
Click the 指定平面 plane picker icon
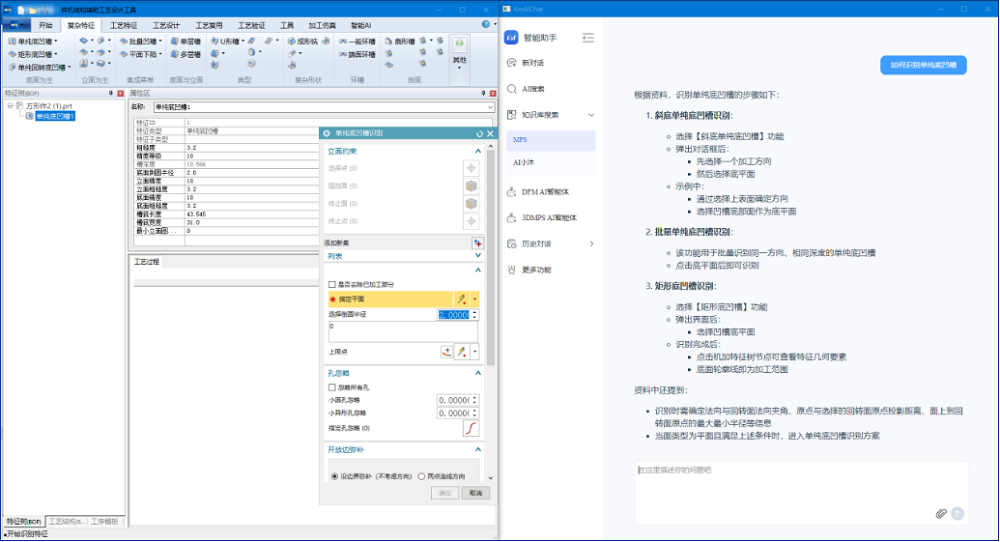[x=461, y=299]
